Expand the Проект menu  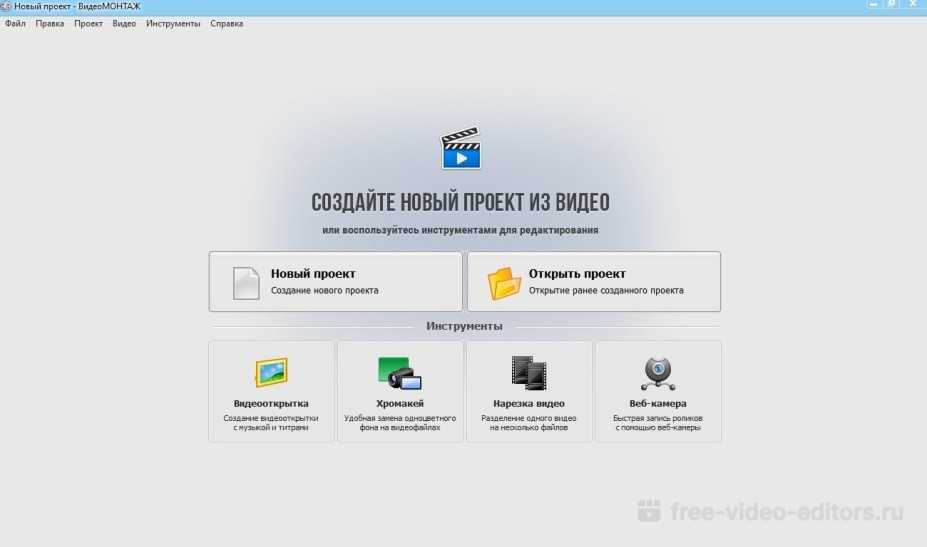pos(88,23)
